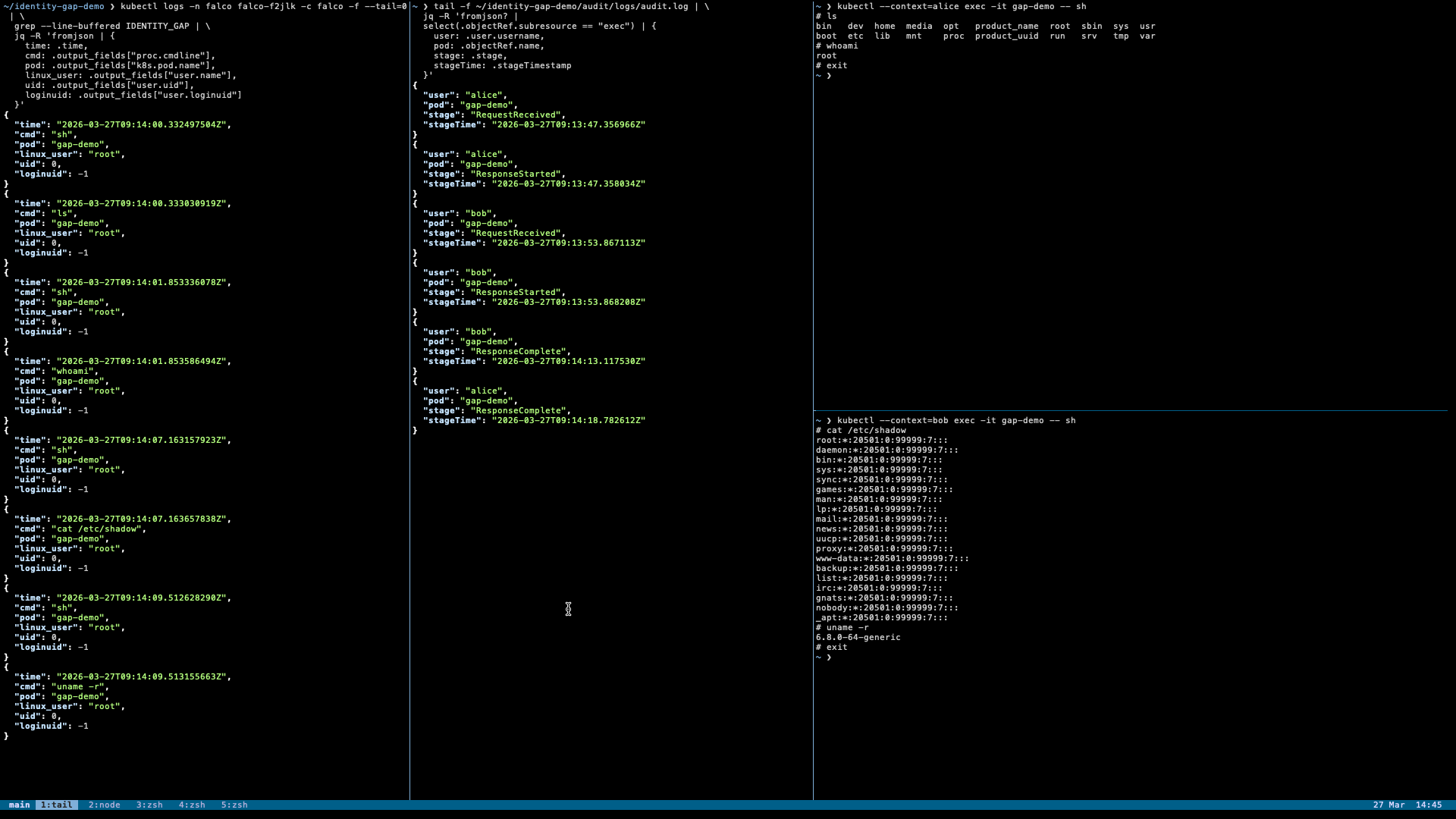This screenshot has width=1456, height=819.
Task: Click the main session name in status bar
Action: (19, 805)
